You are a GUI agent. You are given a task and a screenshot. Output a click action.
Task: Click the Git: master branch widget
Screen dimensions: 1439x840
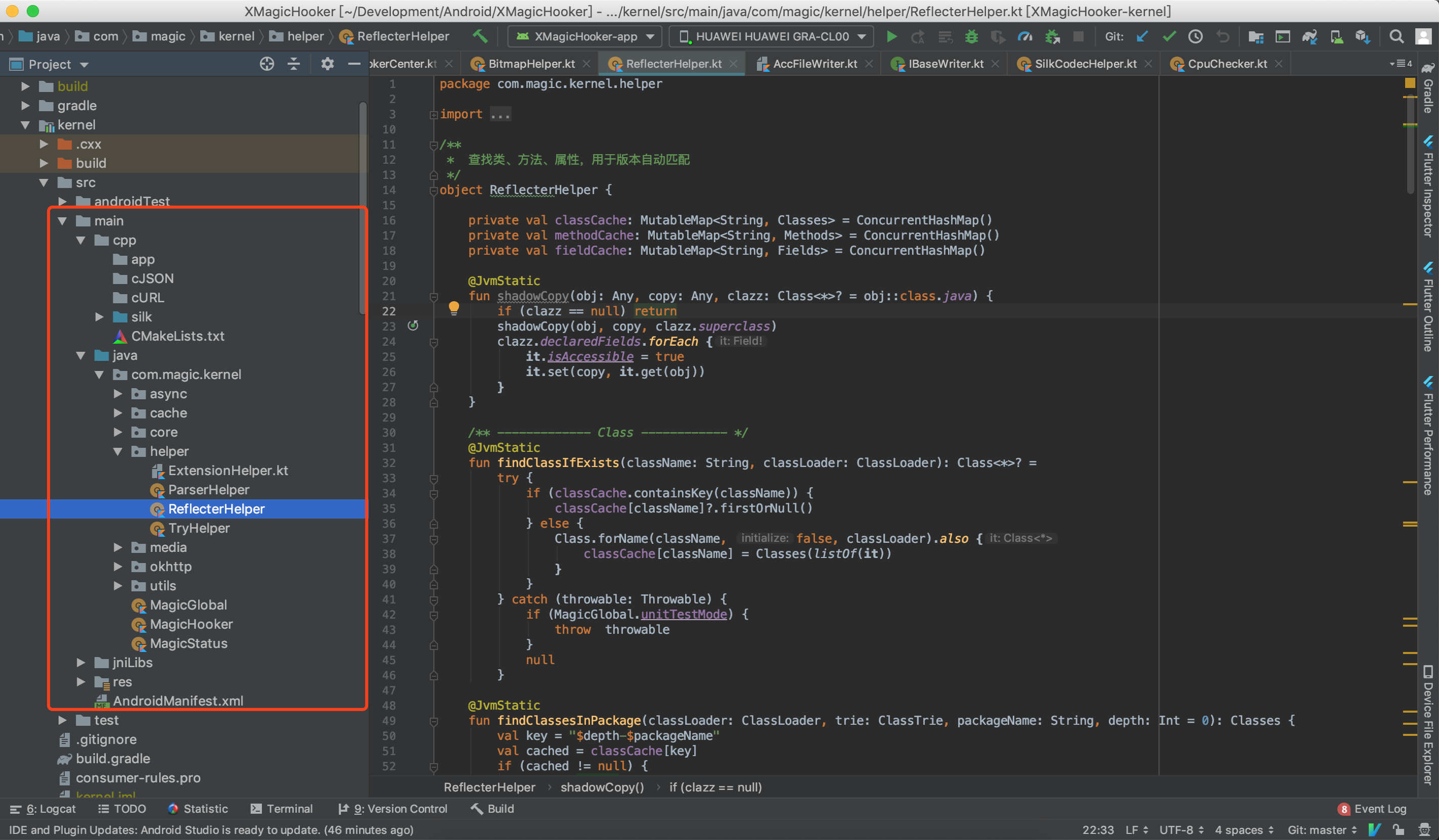(x=1322, y=830)
